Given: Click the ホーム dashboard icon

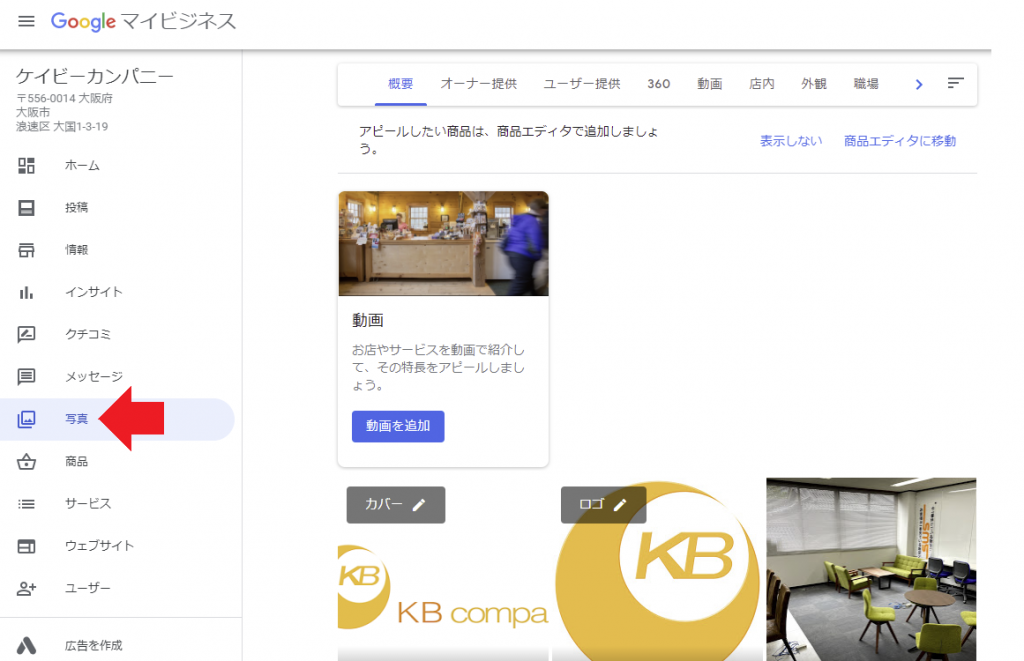Looking at the screenshot, I should pyautogui.click(x=26, y=166).
